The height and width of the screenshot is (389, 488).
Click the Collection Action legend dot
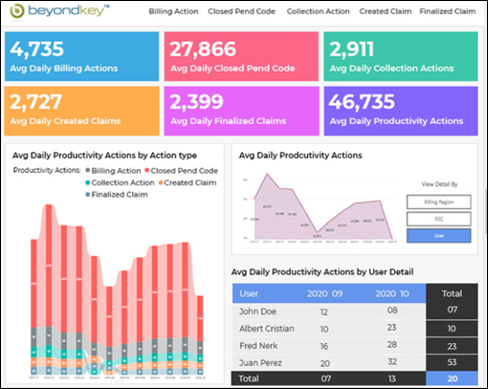point(88,182)
